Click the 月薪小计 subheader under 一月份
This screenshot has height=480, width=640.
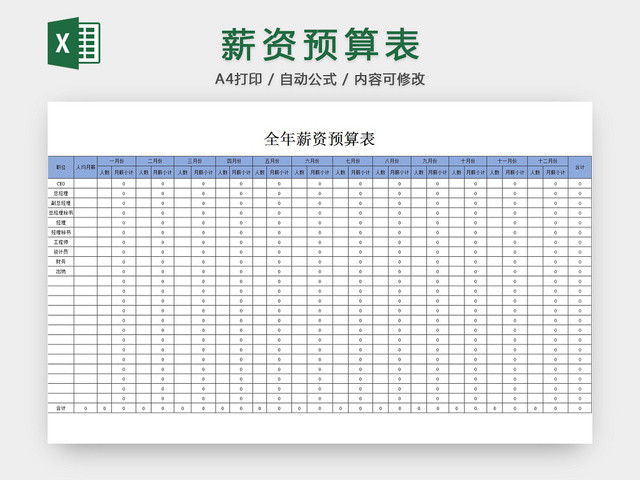123,172
